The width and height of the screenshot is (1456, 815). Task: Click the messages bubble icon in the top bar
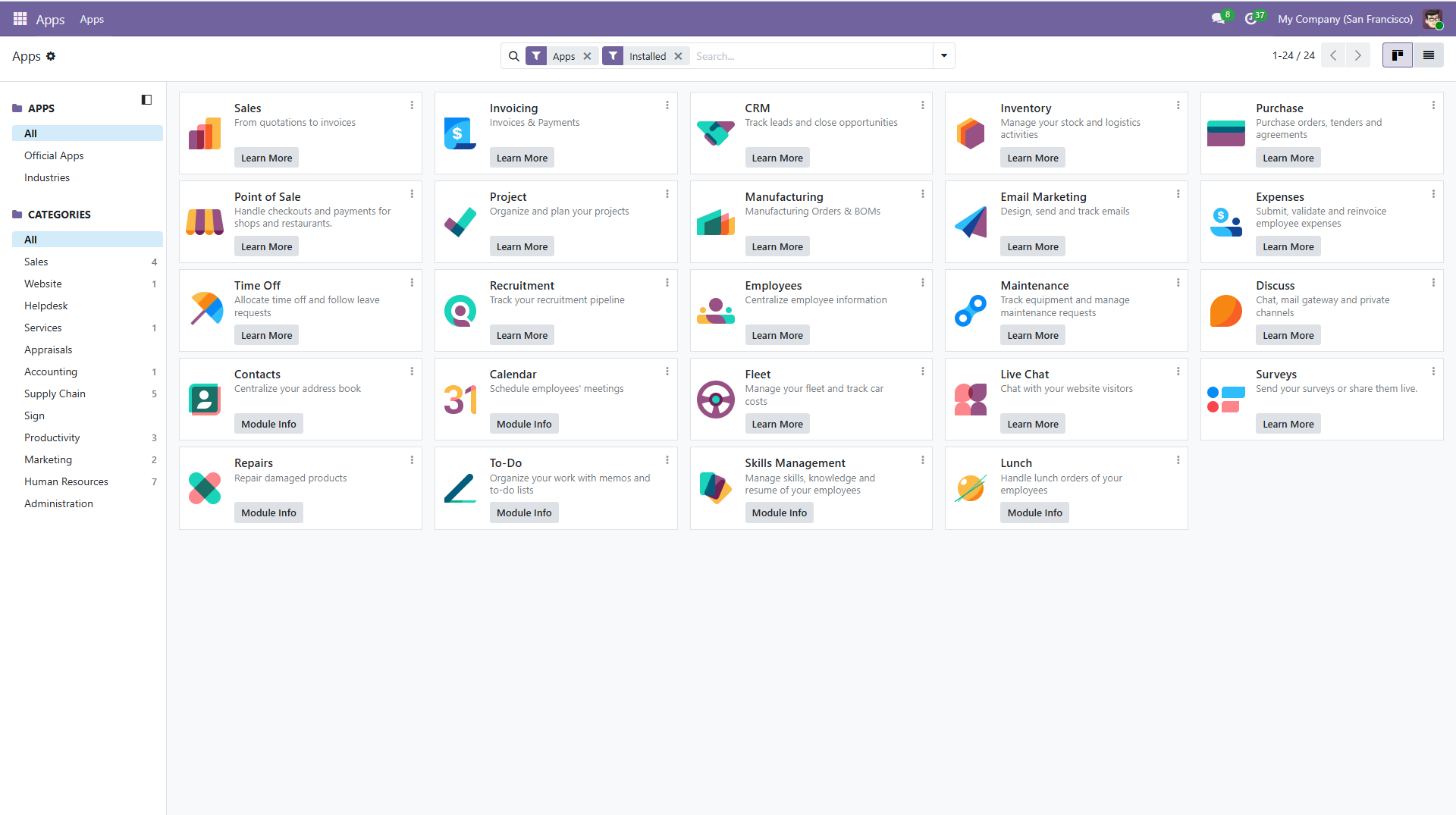[1217, 18]
